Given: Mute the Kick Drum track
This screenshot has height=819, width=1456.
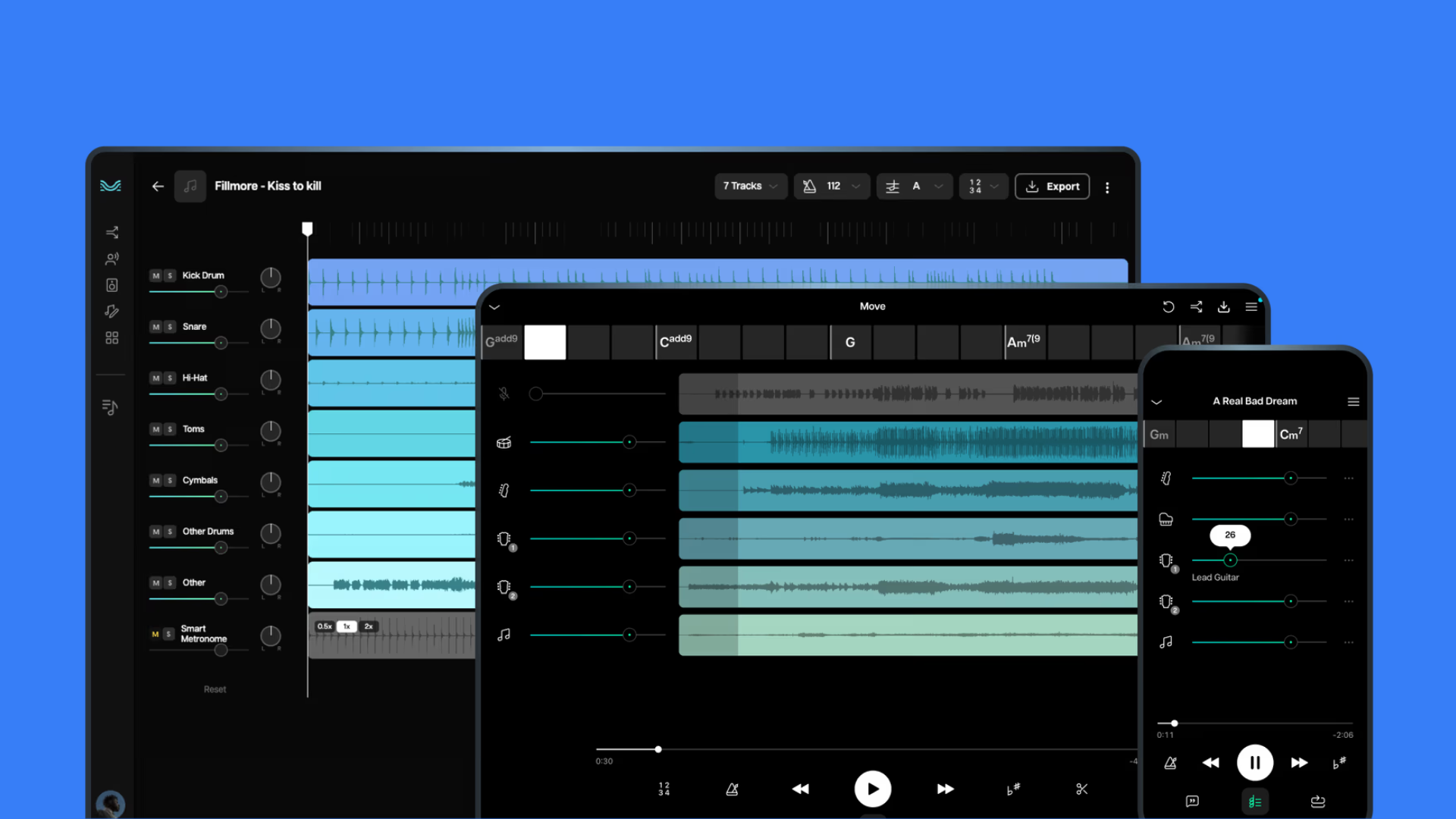Looking at the screenshot, I should [155, 276].
